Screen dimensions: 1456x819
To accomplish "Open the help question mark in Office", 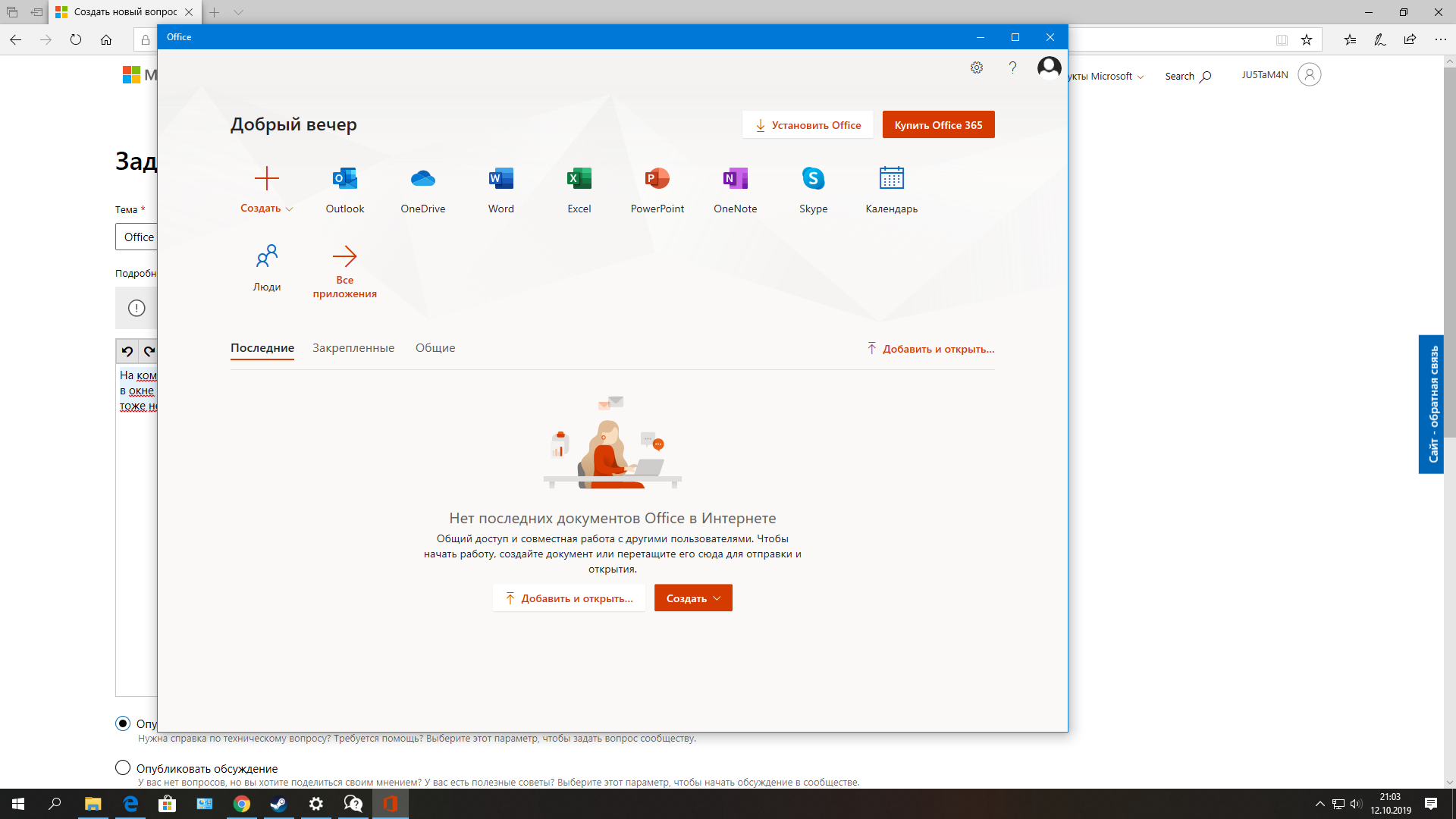I will coord(1012,67).
